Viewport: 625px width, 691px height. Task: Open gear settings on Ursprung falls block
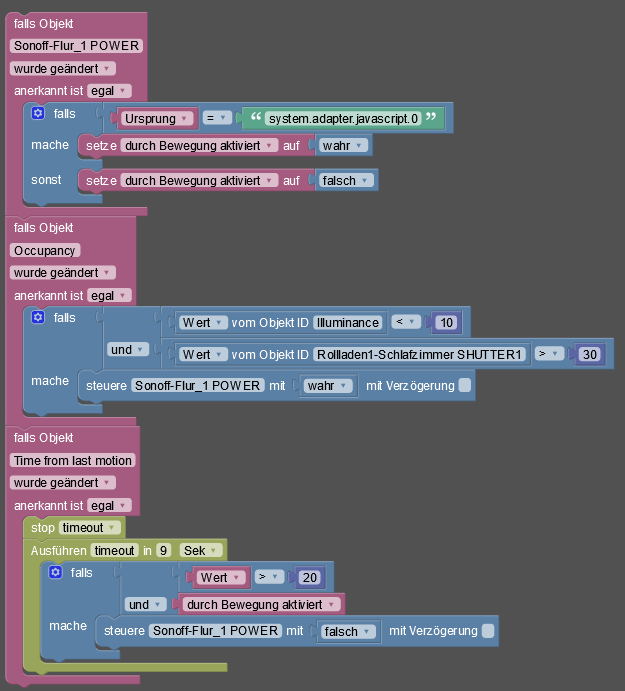pyautogui.click(x=38, y=113)
